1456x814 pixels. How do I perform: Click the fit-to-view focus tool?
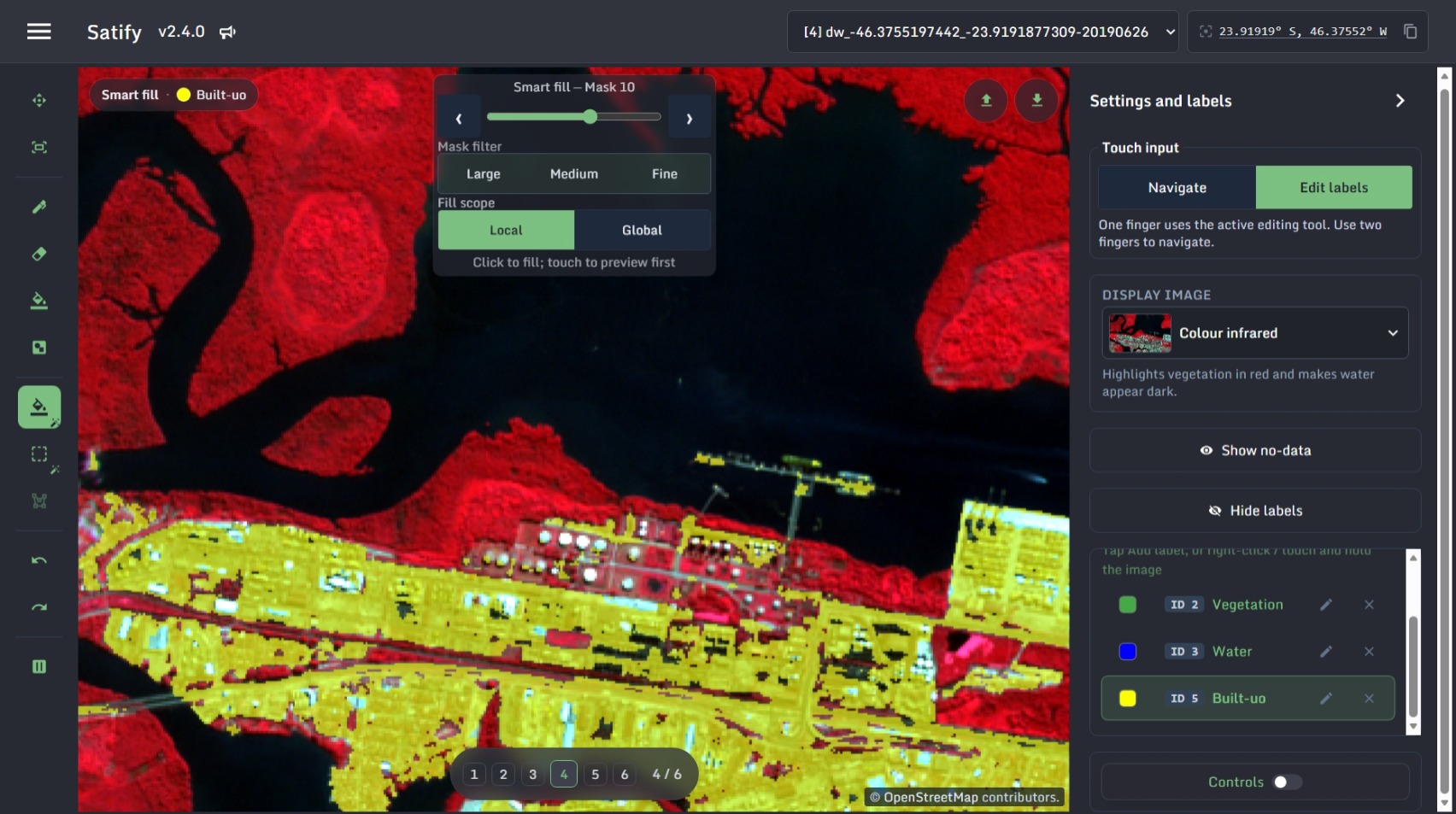point(39,147)
